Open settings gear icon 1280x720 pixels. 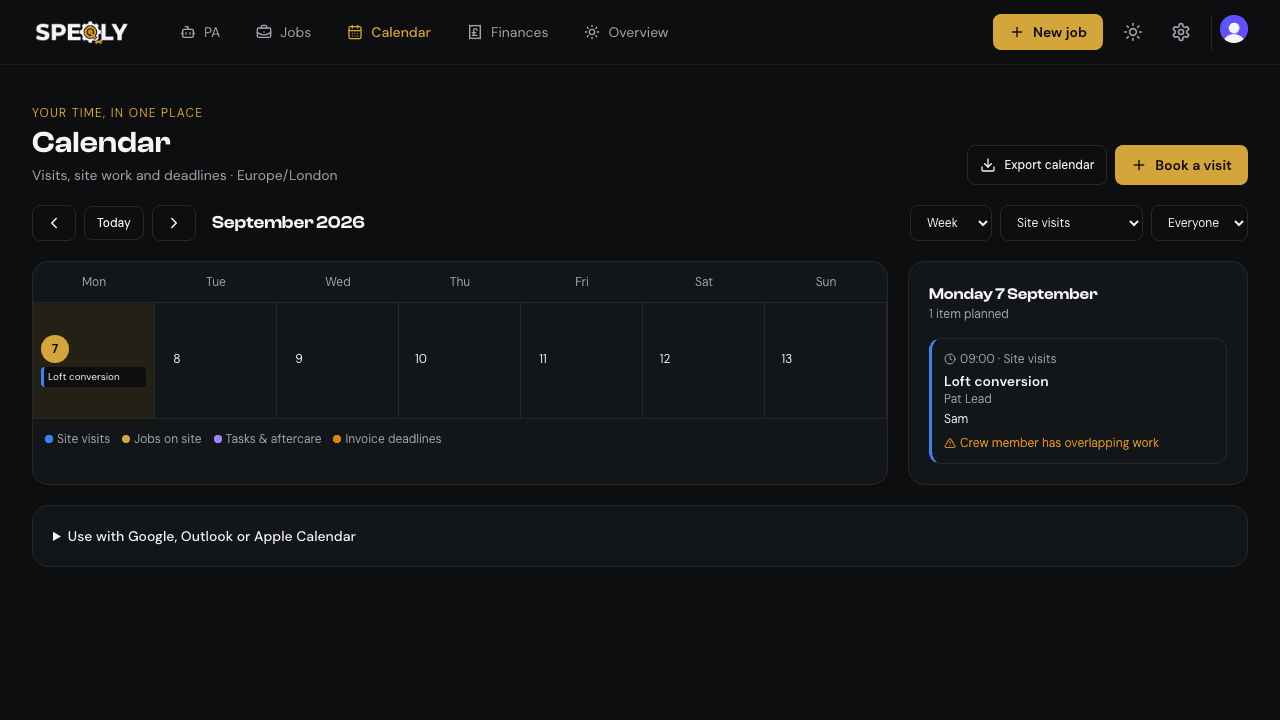(x=1181, y=32)
